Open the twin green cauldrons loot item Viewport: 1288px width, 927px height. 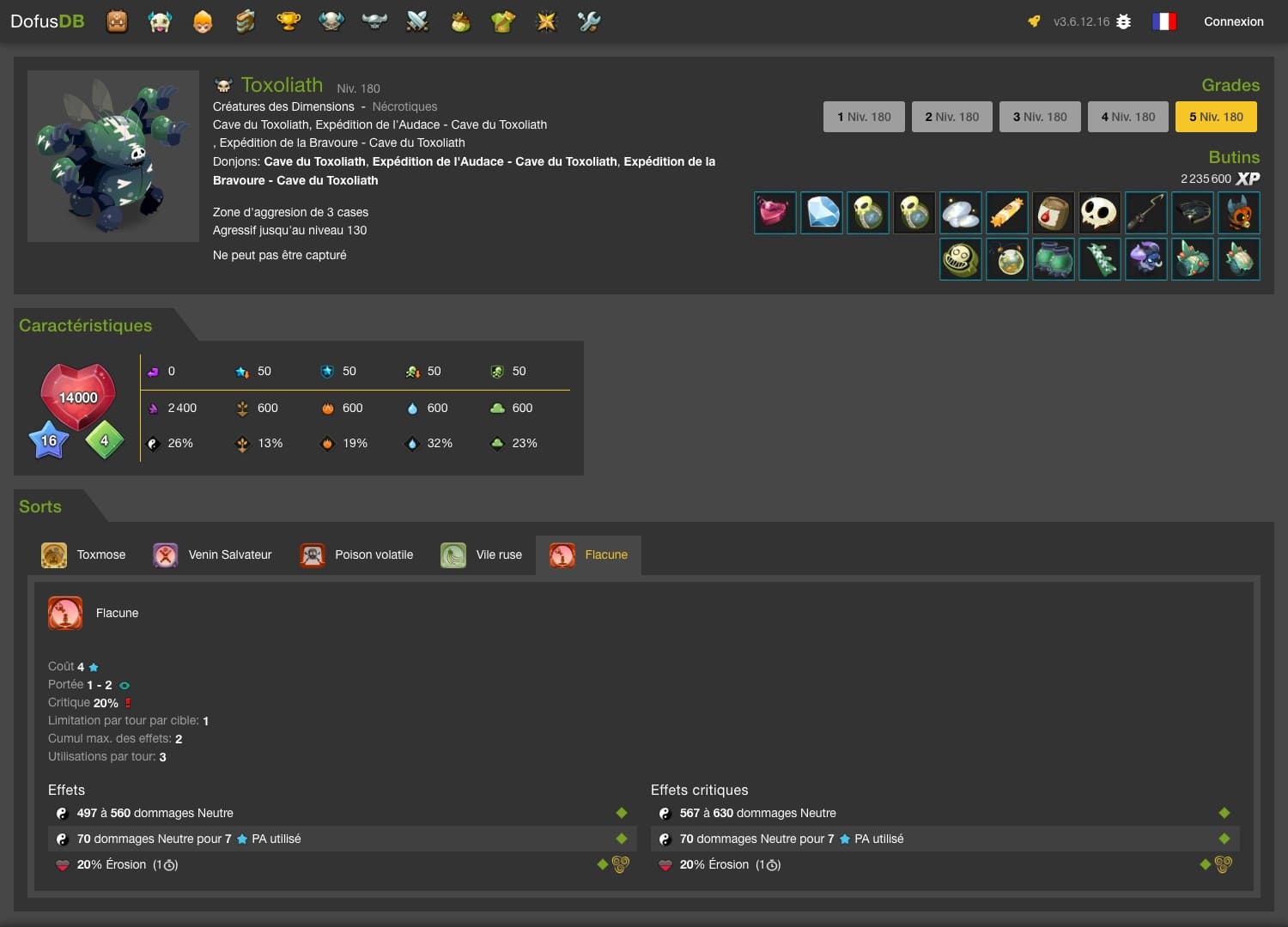tap(1054, 259)
